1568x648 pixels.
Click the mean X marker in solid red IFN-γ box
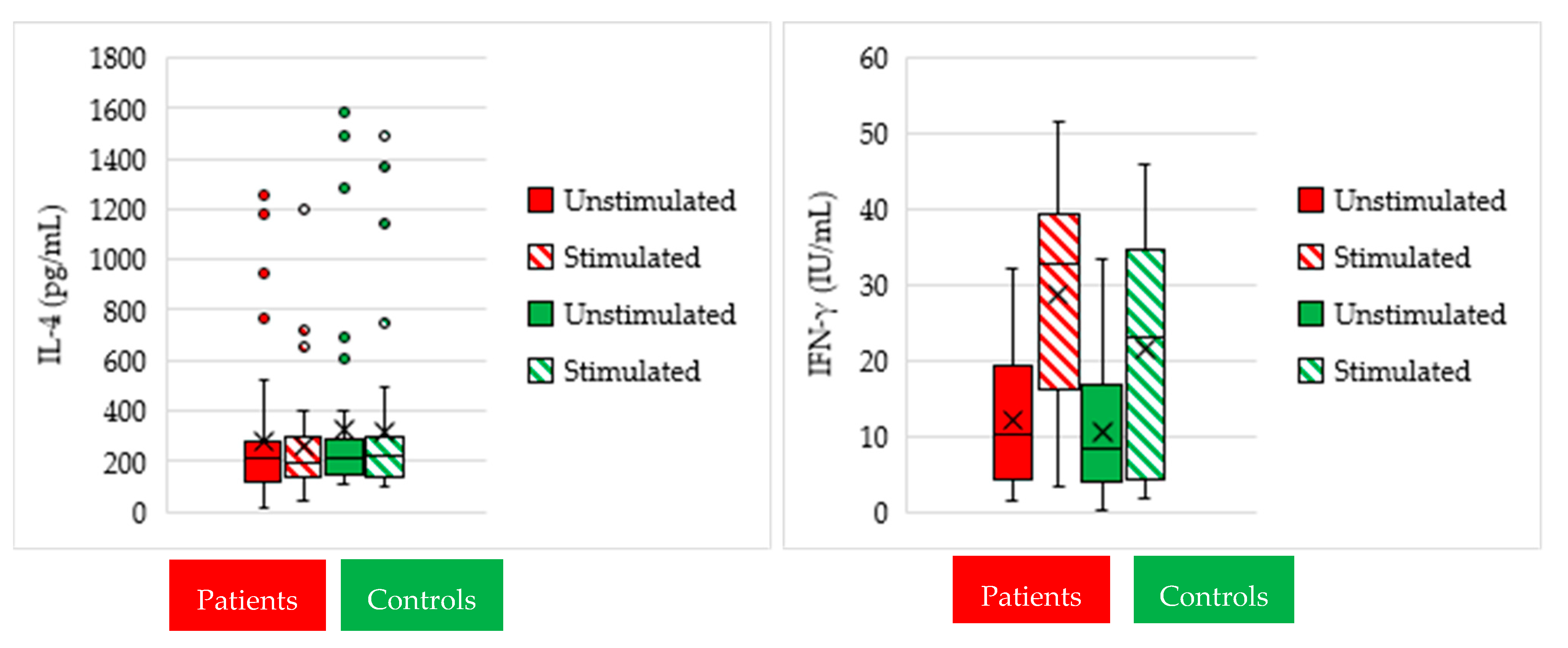click(x=1012, y=420)
